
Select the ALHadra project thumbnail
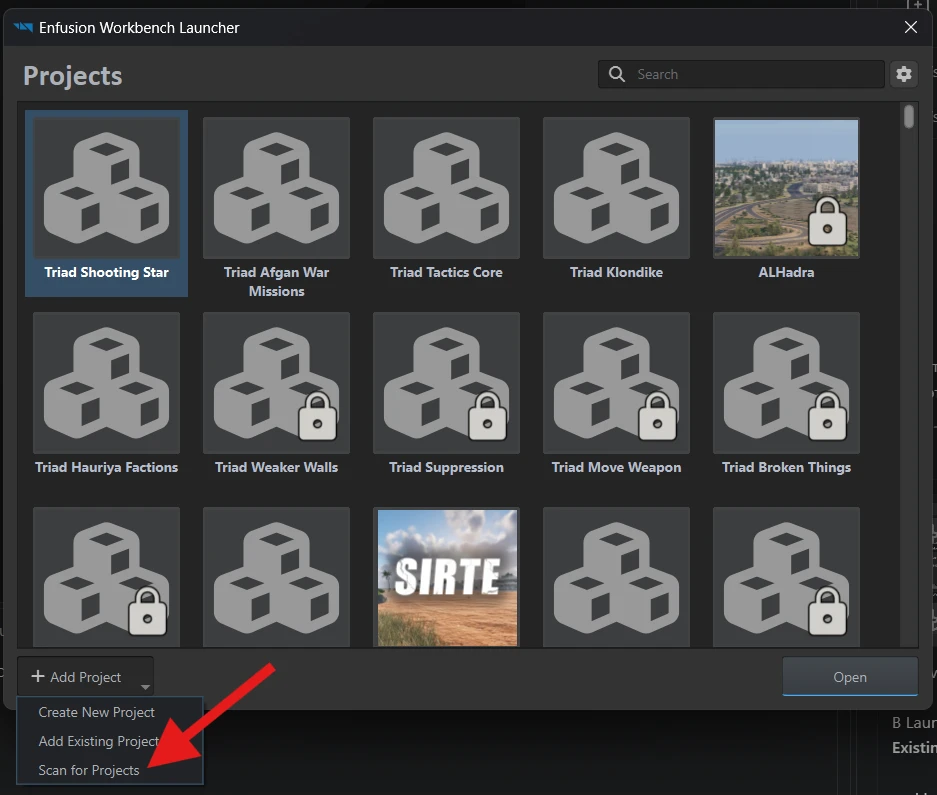pyautogui.click(x=786, y=188)
